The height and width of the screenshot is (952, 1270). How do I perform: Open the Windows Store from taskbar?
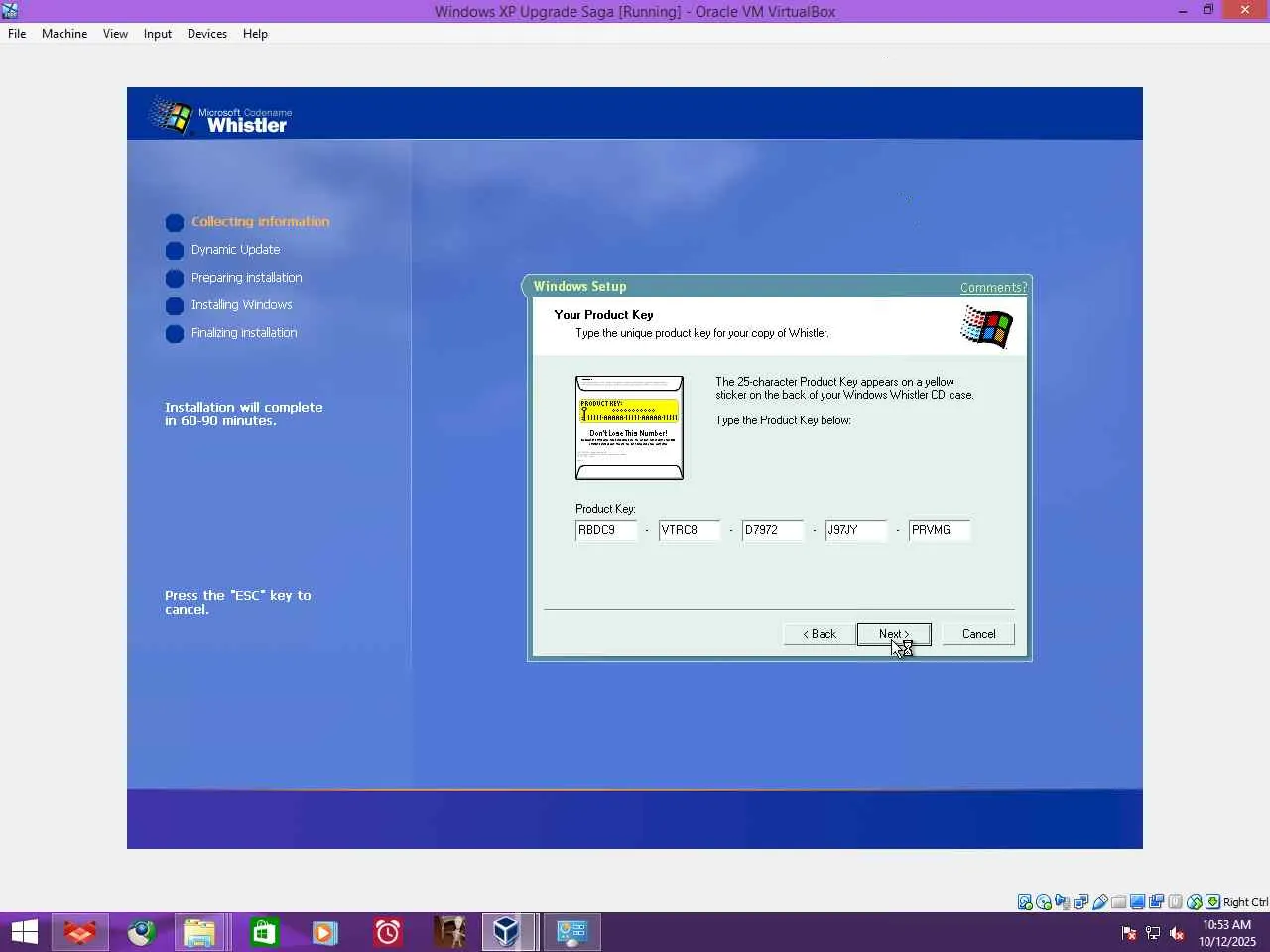[263, 932]
